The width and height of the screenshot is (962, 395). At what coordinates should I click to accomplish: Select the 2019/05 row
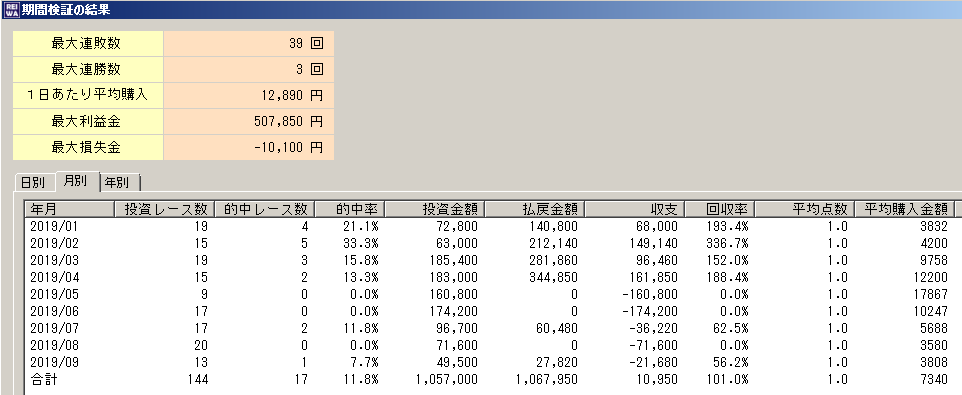click(x=493, y=294)
